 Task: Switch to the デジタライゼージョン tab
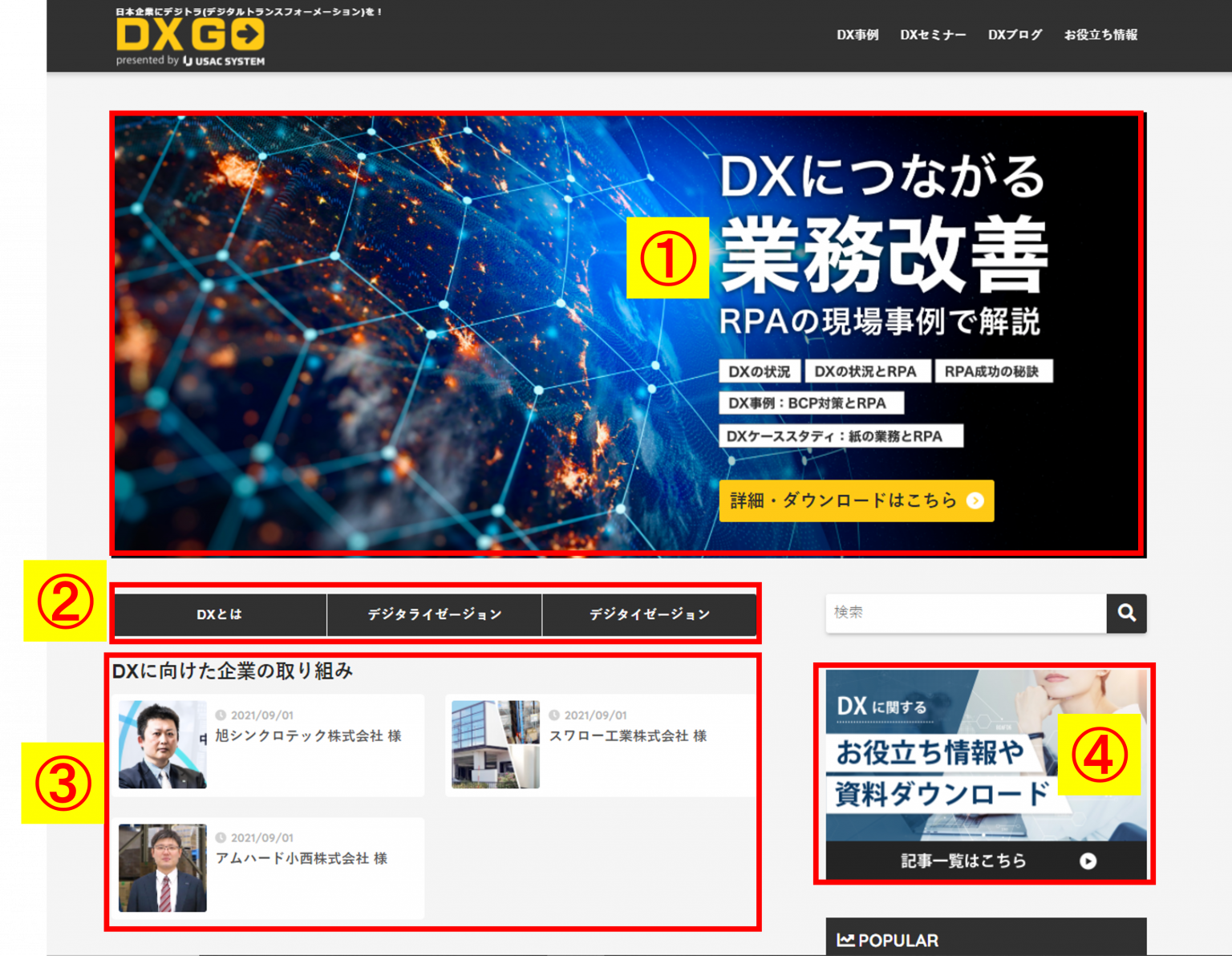tap(435, 614)
